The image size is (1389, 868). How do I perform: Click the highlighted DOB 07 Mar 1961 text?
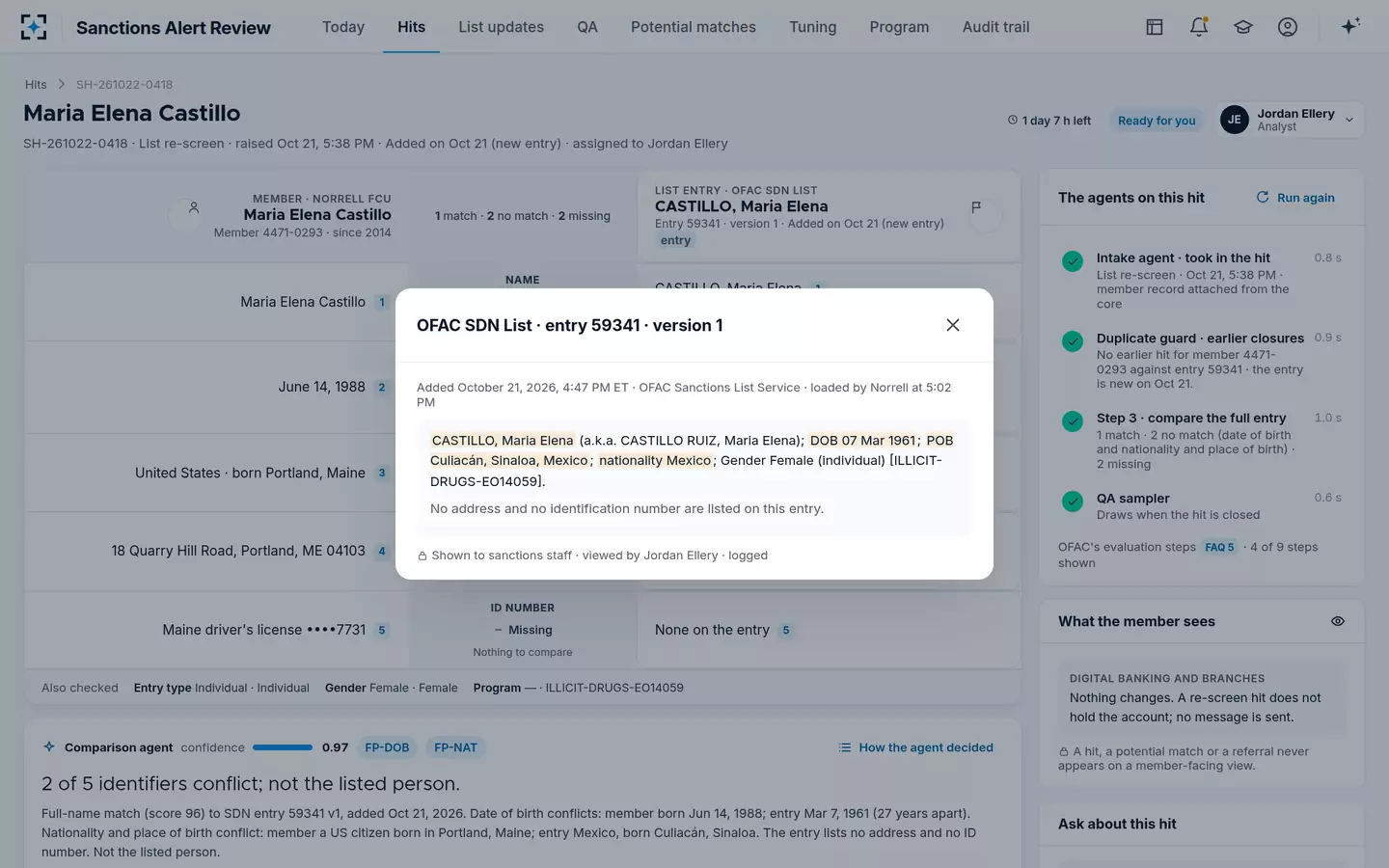(862, 440)
